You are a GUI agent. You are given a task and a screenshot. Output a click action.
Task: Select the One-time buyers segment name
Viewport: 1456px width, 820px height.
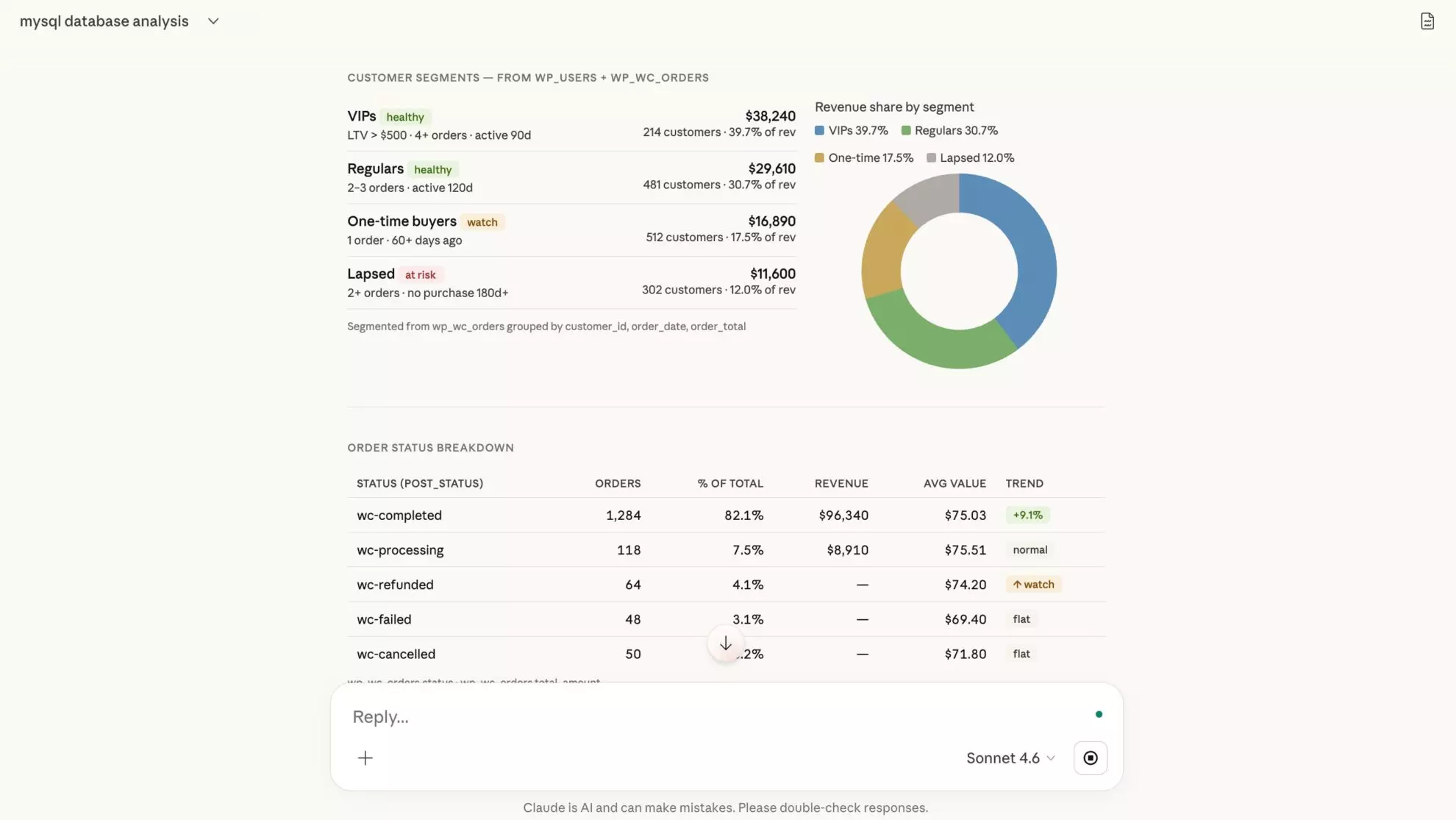tap(402, 221)
